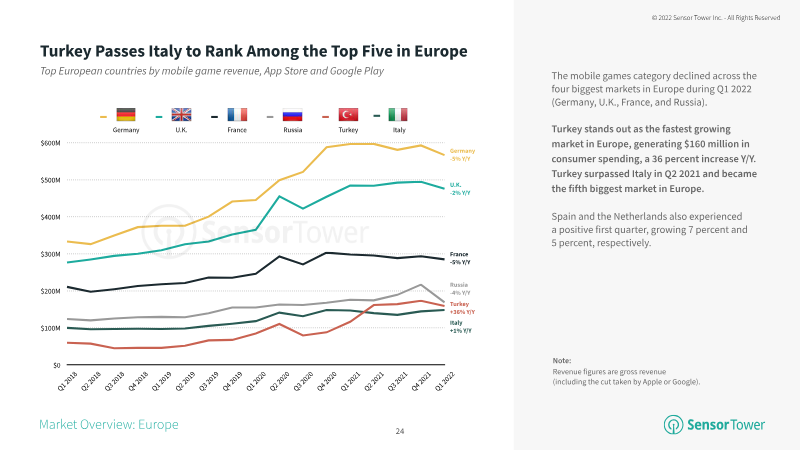800x450 pixels.
Task: Click the Sensor Tower logo at bottom right
Action: click(x=718, y=424)
